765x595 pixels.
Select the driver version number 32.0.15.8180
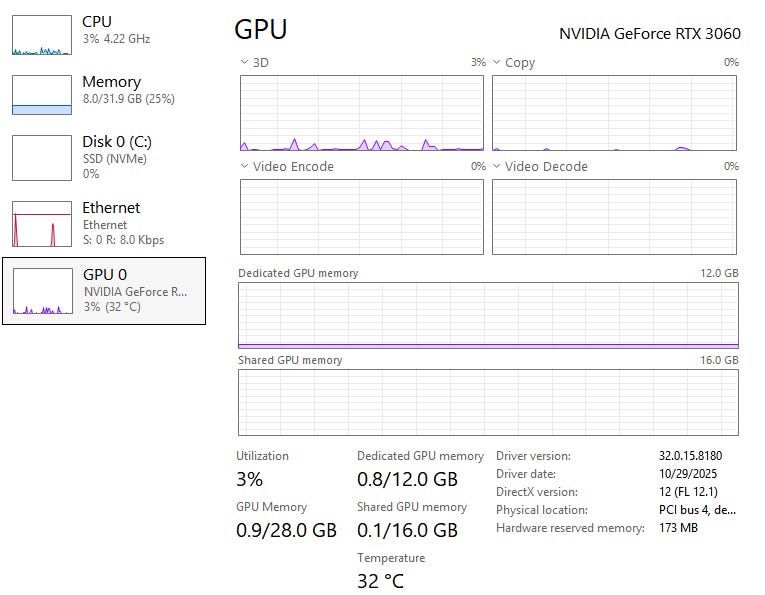pyautogui.click(x=690, y=456)
